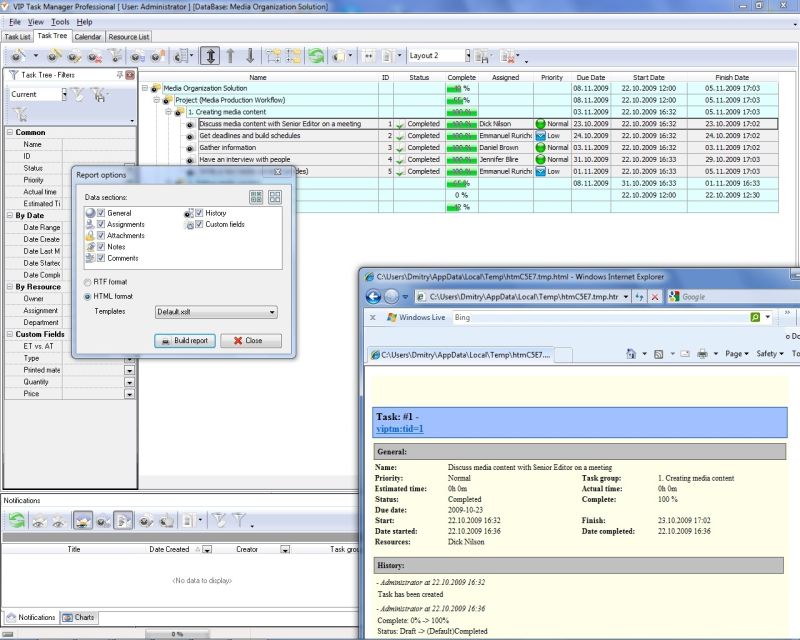Switch to the Calendar tab
Image resolution: width=800 pixels, height=640 pixels.
[x=87, y=34]
